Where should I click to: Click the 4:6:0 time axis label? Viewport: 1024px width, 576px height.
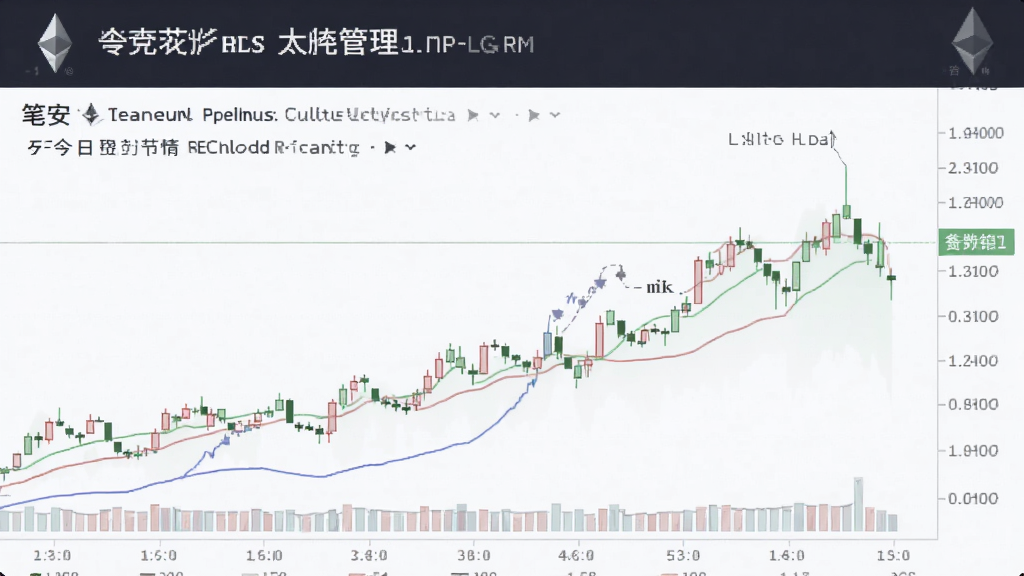pyautogui.click(x=577, y=555)
